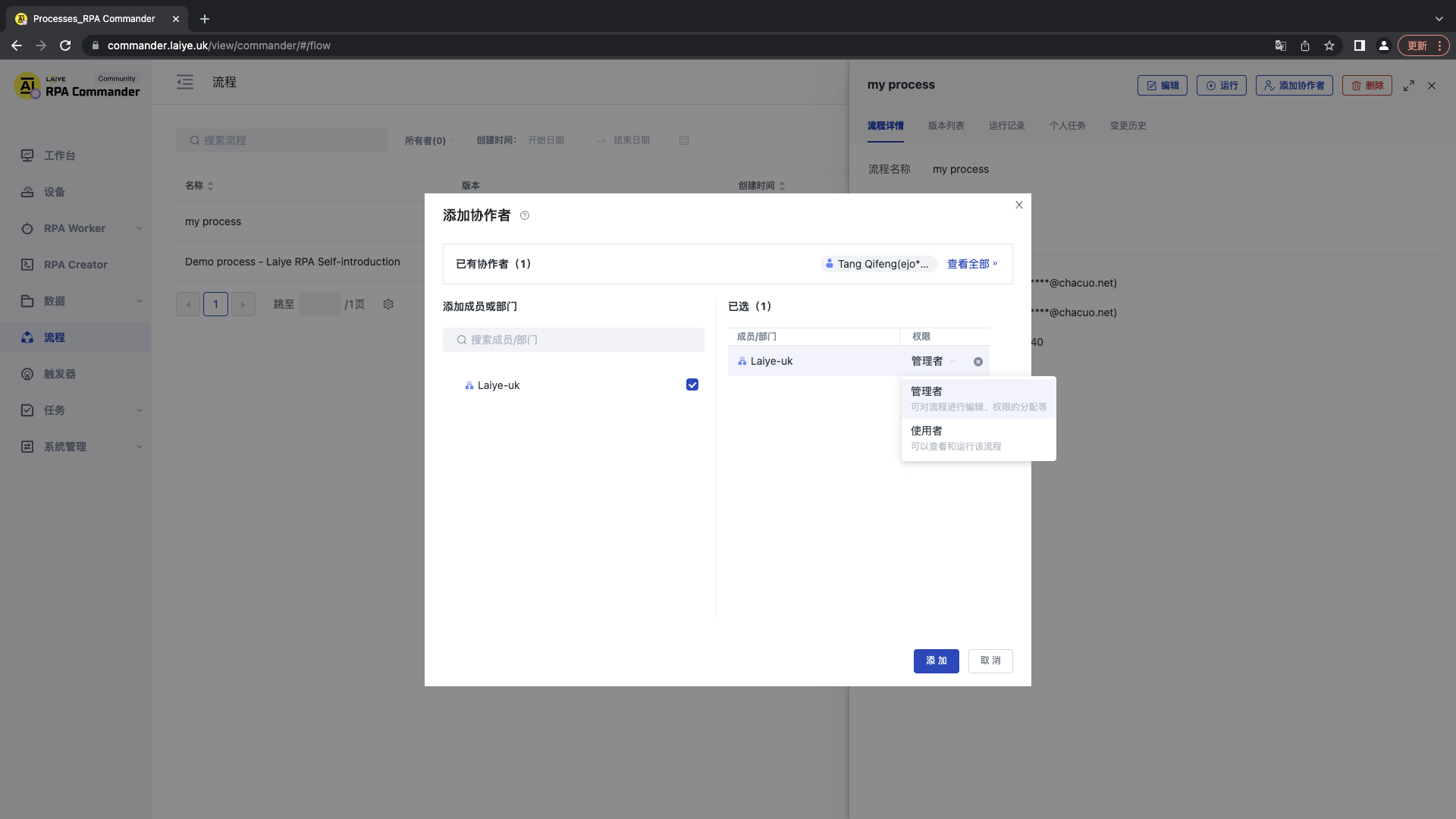
Task: Open a new browser tab
Action: point(205,19)
